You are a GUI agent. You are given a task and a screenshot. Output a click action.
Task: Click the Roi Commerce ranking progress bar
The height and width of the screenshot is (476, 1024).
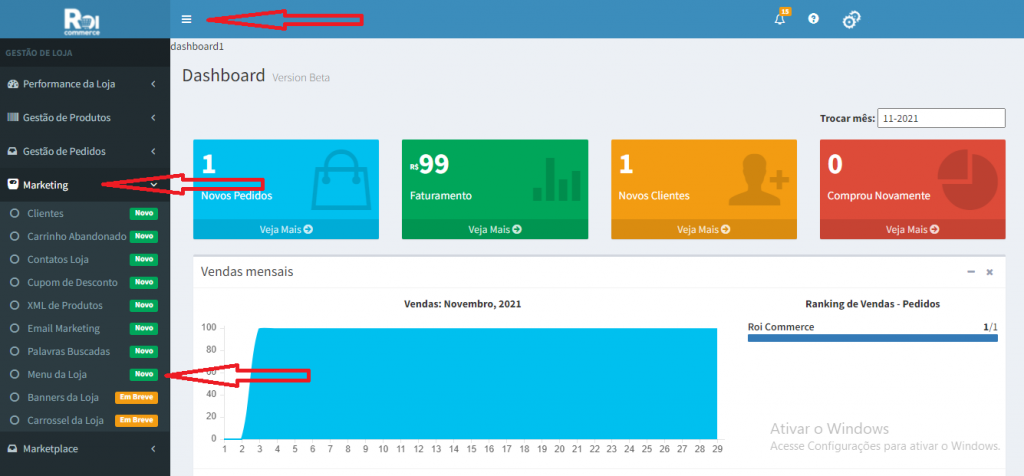point(872,338)
